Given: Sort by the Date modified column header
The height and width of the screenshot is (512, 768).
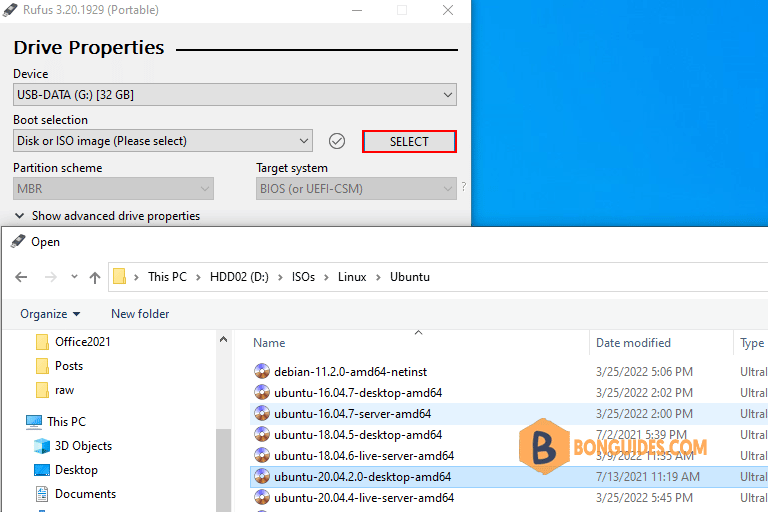Looking at the screenshot, I should pyautogui.click(x=633, y=343).
